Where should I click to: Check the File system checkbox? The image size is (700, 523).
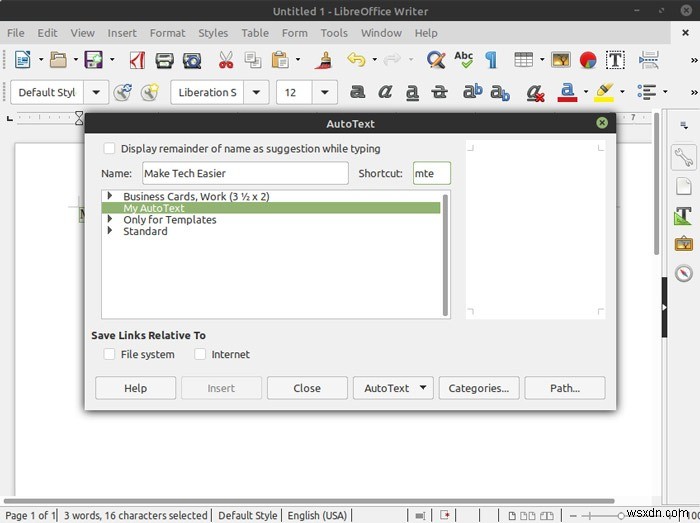coord(109,354)
